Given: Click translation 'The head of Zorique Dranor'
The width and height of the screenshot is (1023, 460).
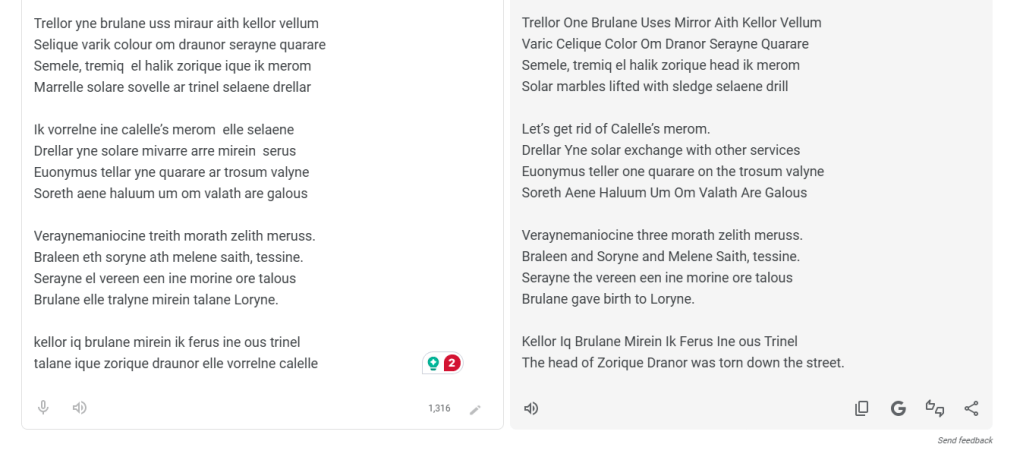Looking at the screenshot, I should 683,363.
